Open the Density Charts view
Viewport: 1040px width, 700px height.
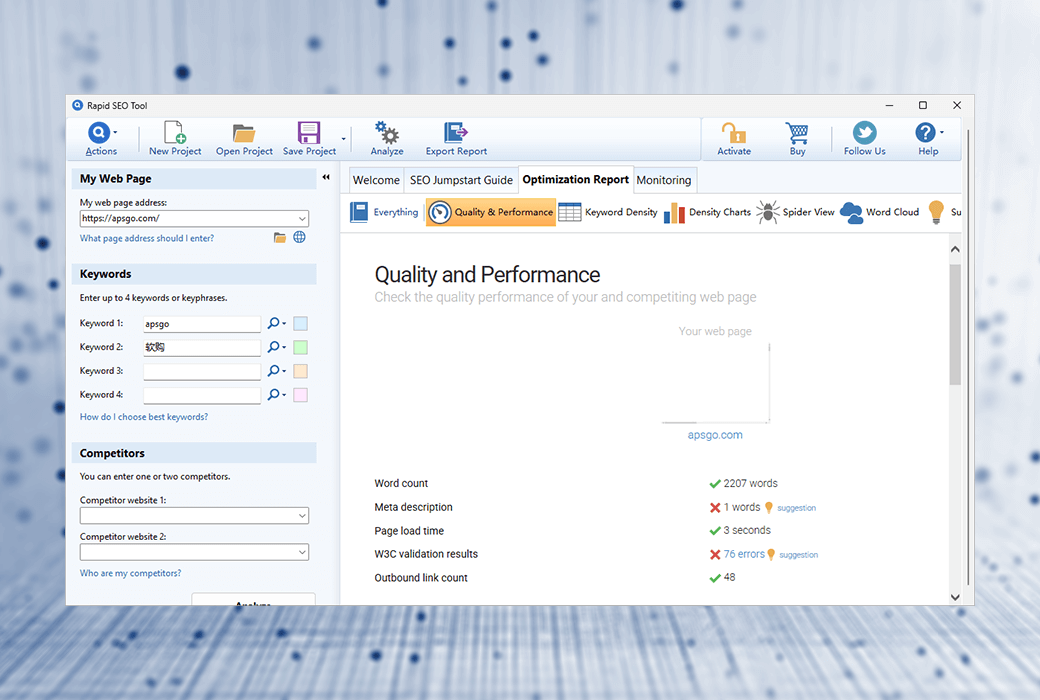707,212
